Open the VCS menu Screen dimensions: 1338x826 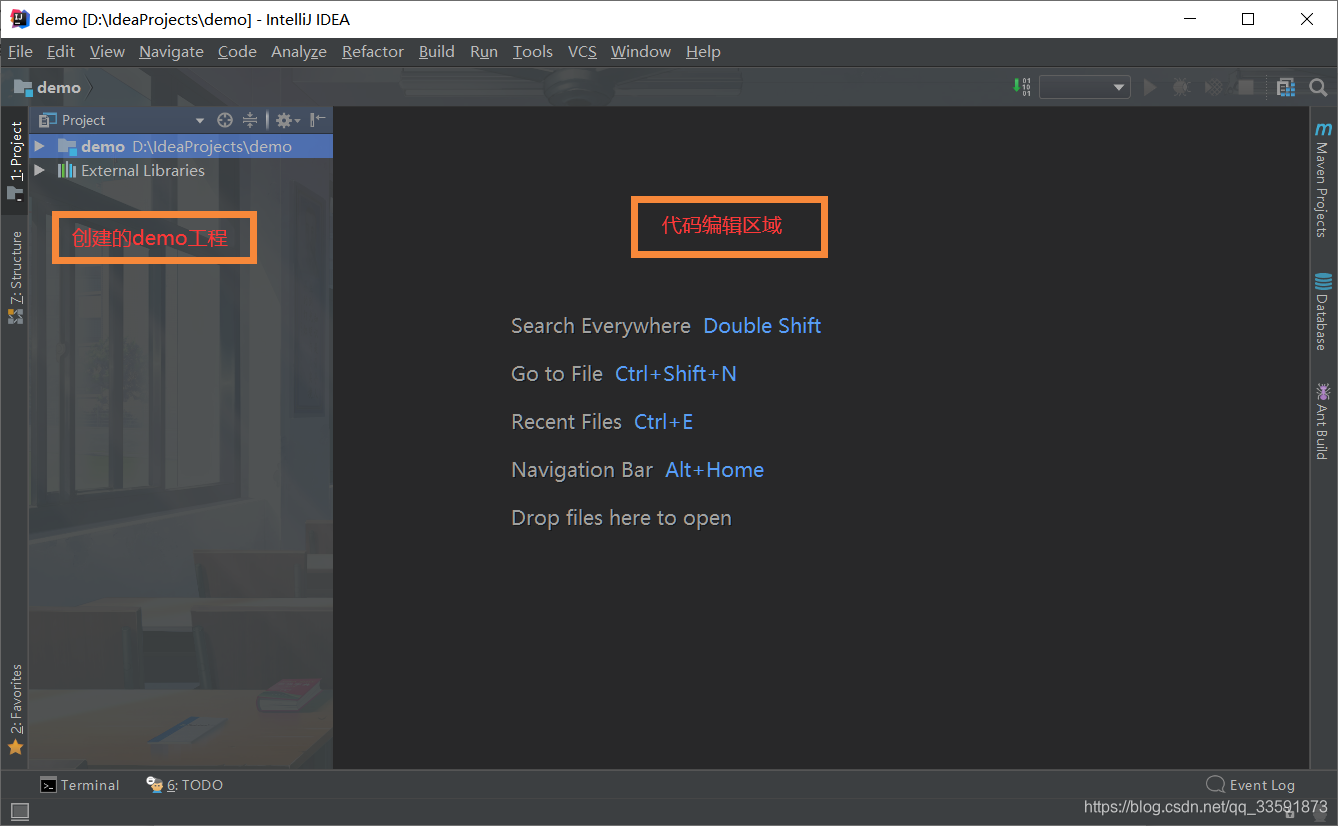(x=582, y=52)
